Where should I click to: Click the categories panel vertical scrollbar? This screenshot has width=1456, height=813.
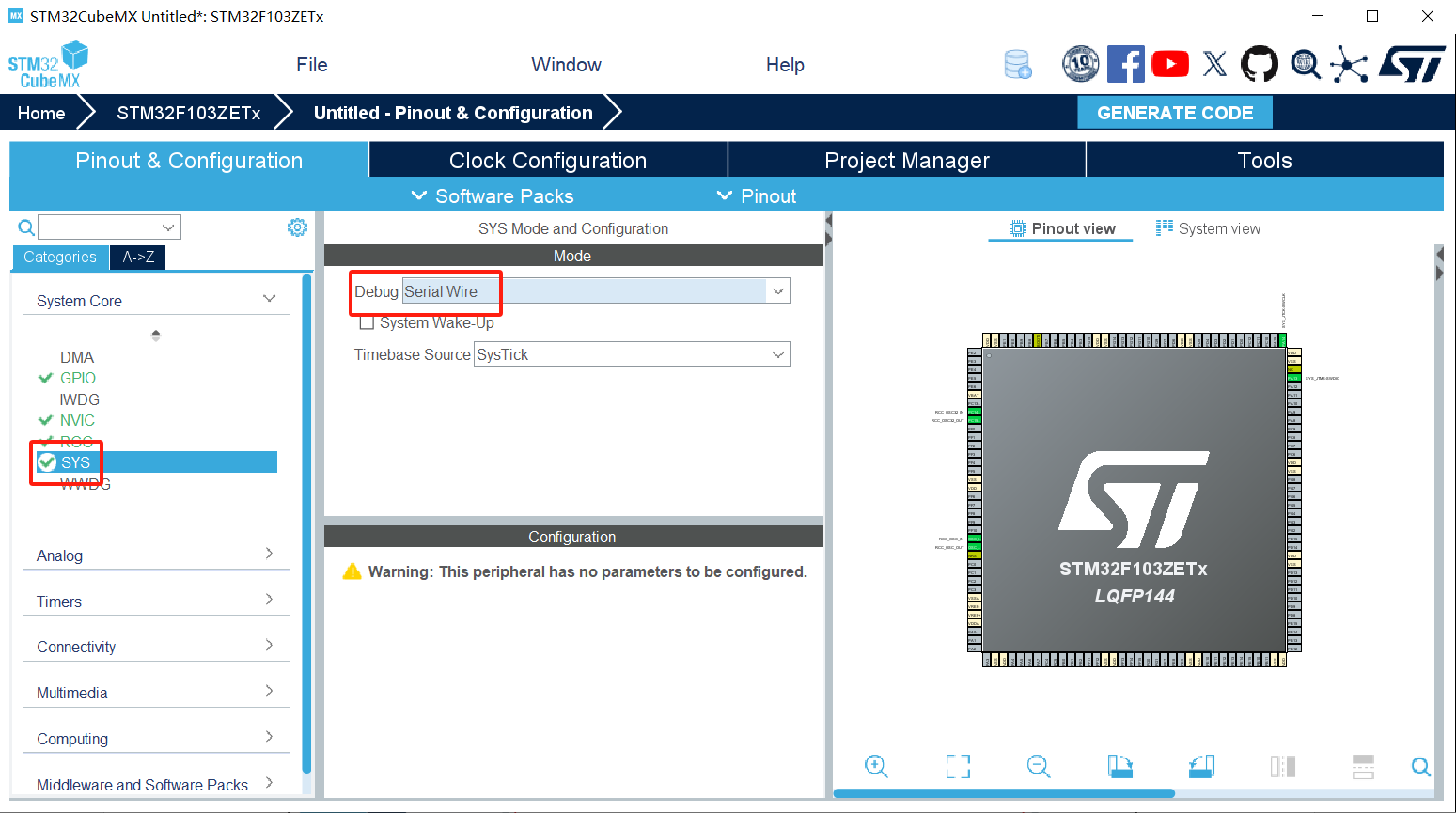point(306,523)
